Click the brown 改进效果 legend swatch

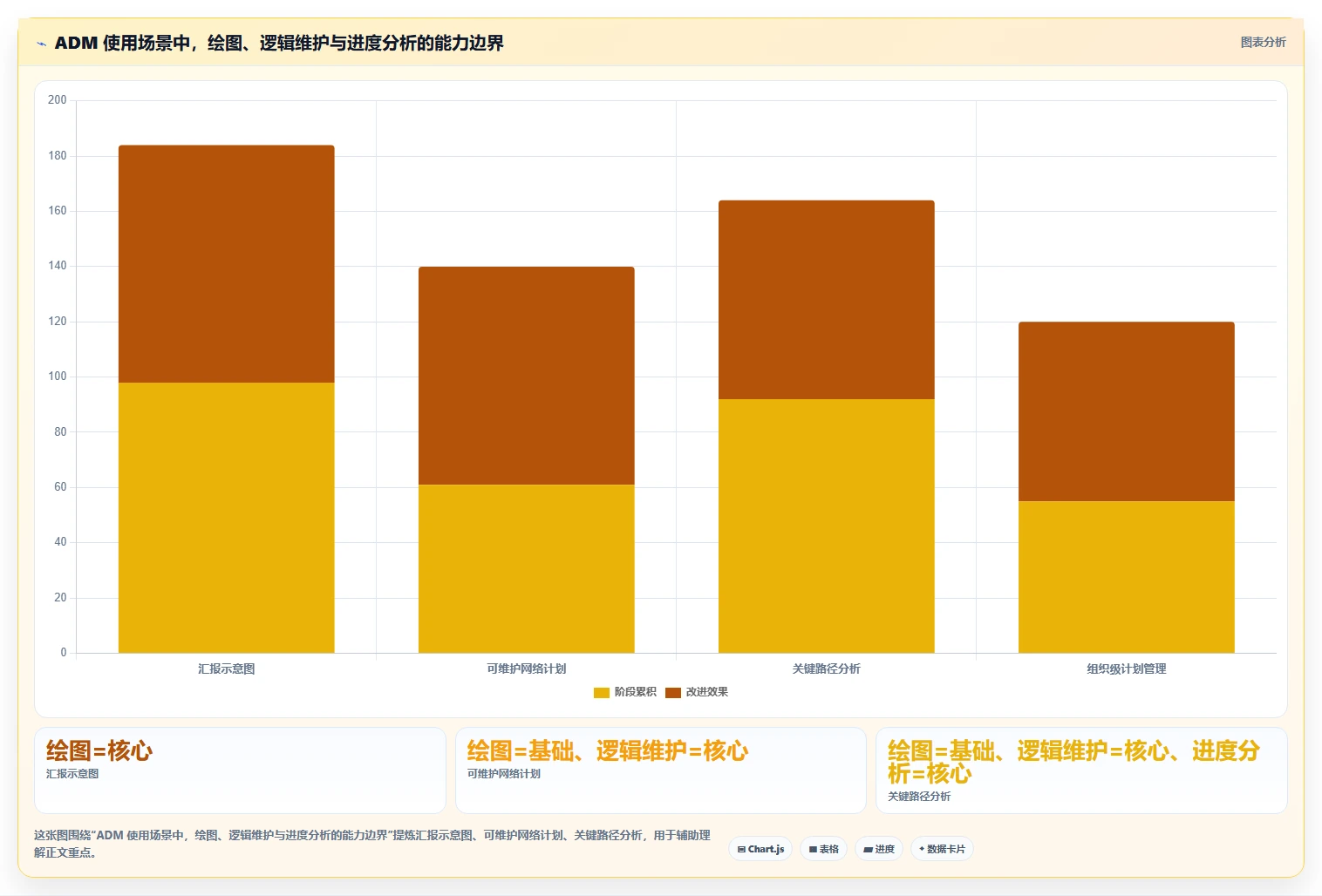[673, 693]
